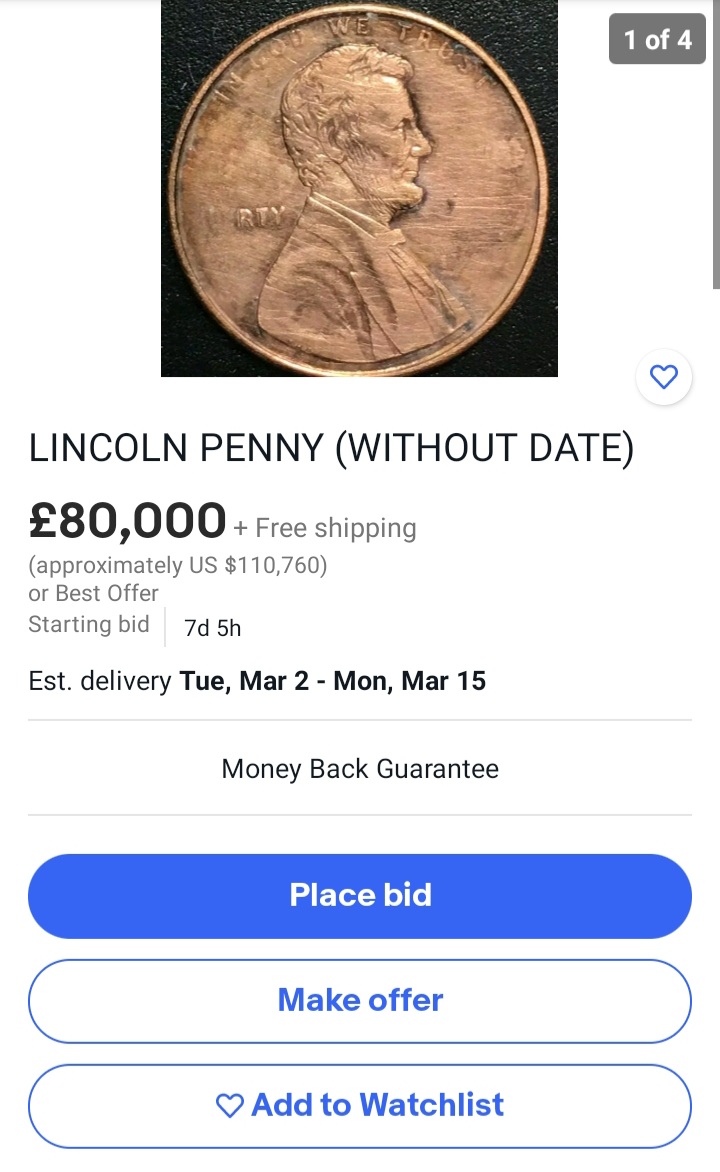Screen dimensions: 720x1172
Task: Open the Lincoln penny coin photo
Action: [x=359, y=188]
